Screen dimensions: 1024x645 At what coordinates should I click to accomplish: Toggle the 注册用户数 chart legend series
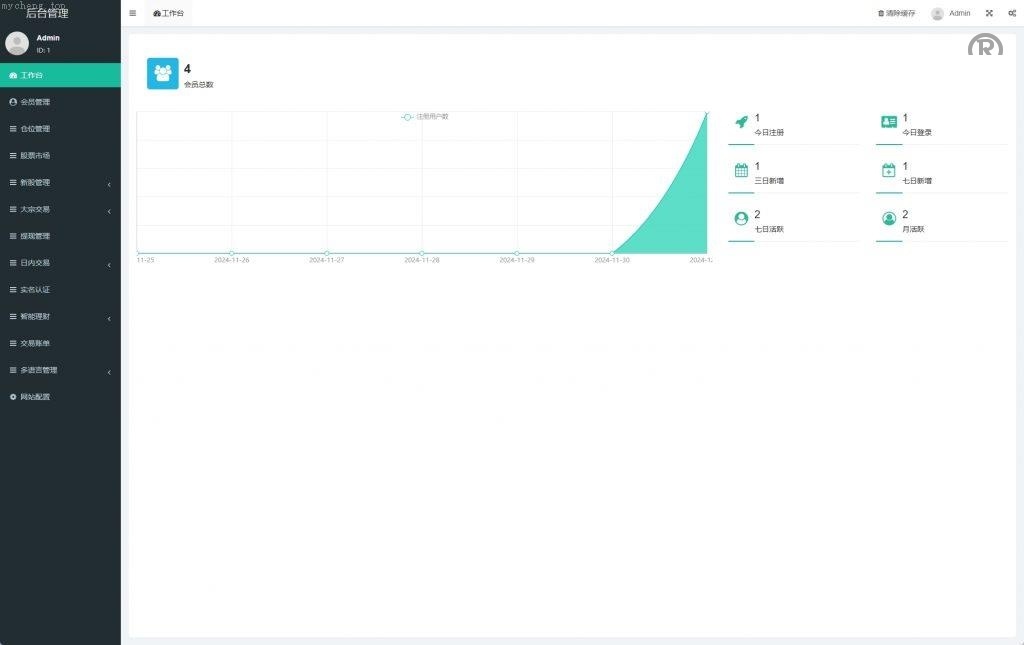[426, 117]
